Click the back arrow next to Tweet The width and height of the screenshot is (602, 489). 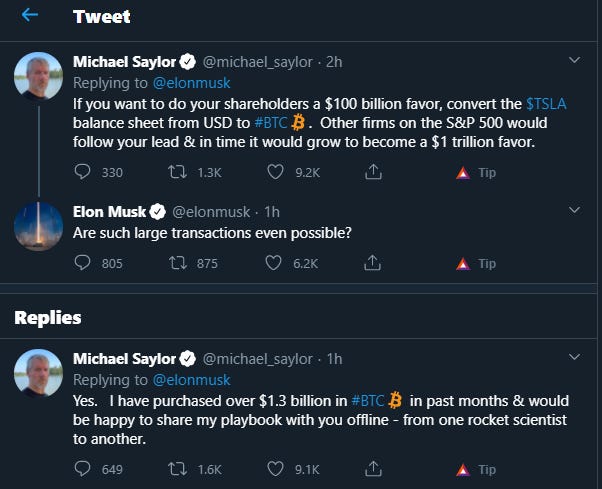tap(30, 15)
